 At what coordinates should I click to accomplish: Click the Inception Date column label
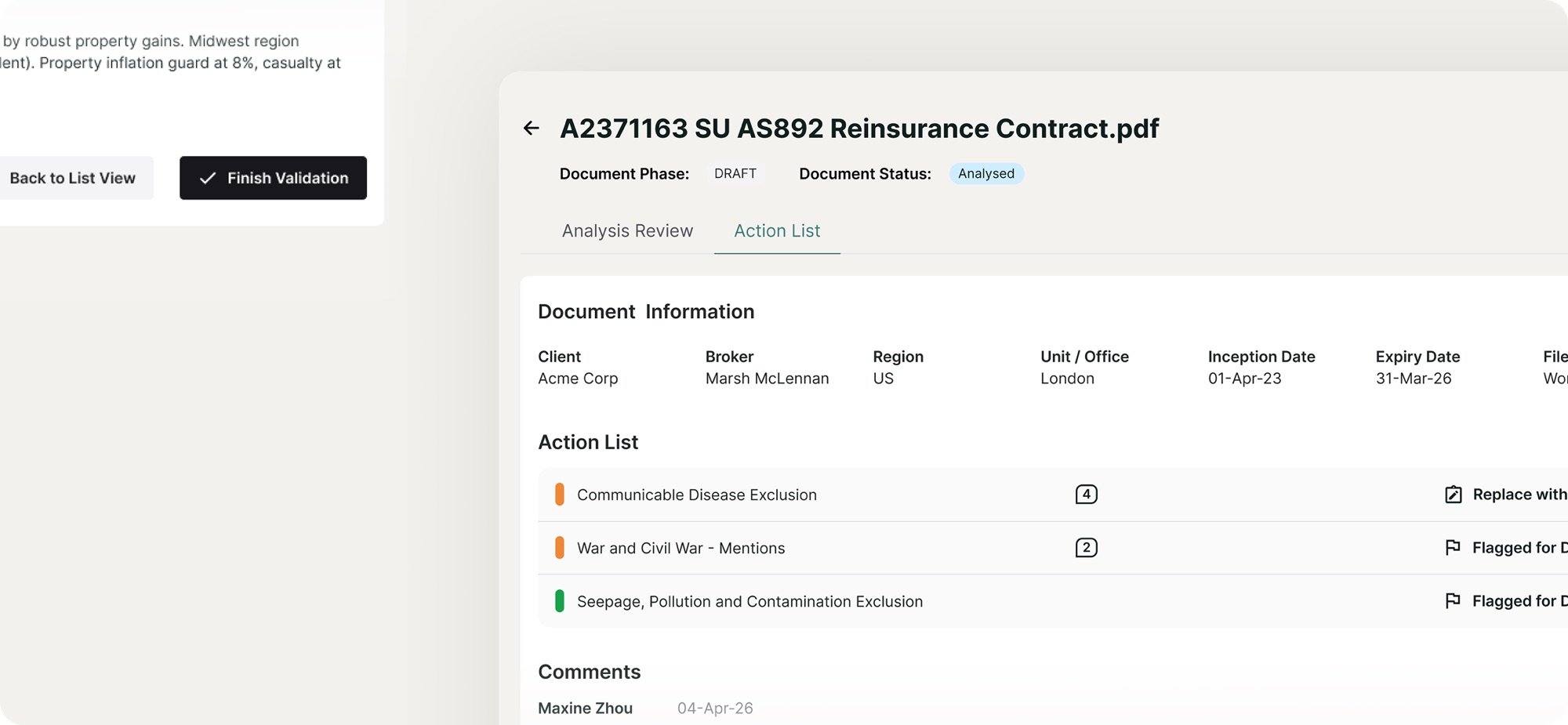tap(1261, 357)
